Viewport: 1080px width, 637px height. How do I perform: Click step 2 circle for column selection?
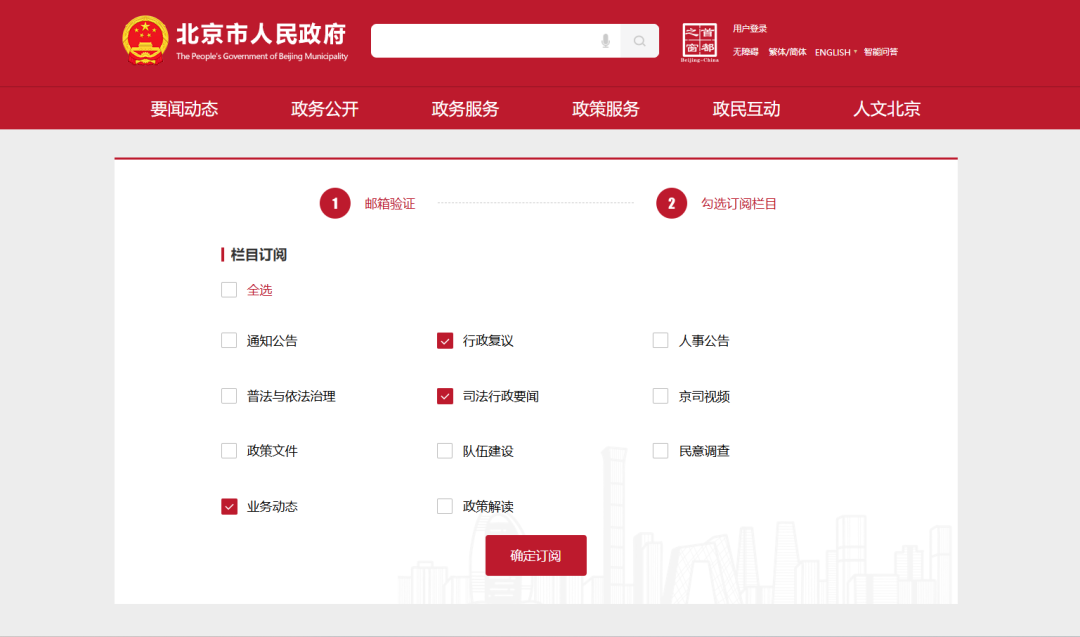tap(671, 203)
